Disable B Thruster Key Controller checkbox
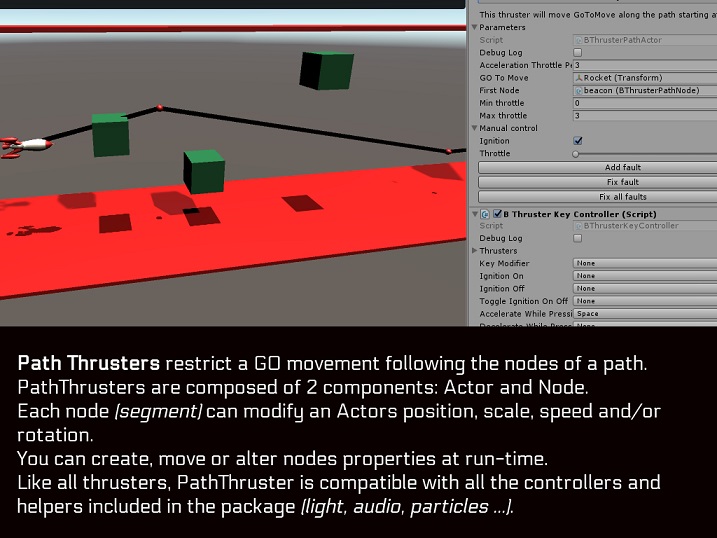This screenshot has width=717, height=538. [x=498, y=213]
